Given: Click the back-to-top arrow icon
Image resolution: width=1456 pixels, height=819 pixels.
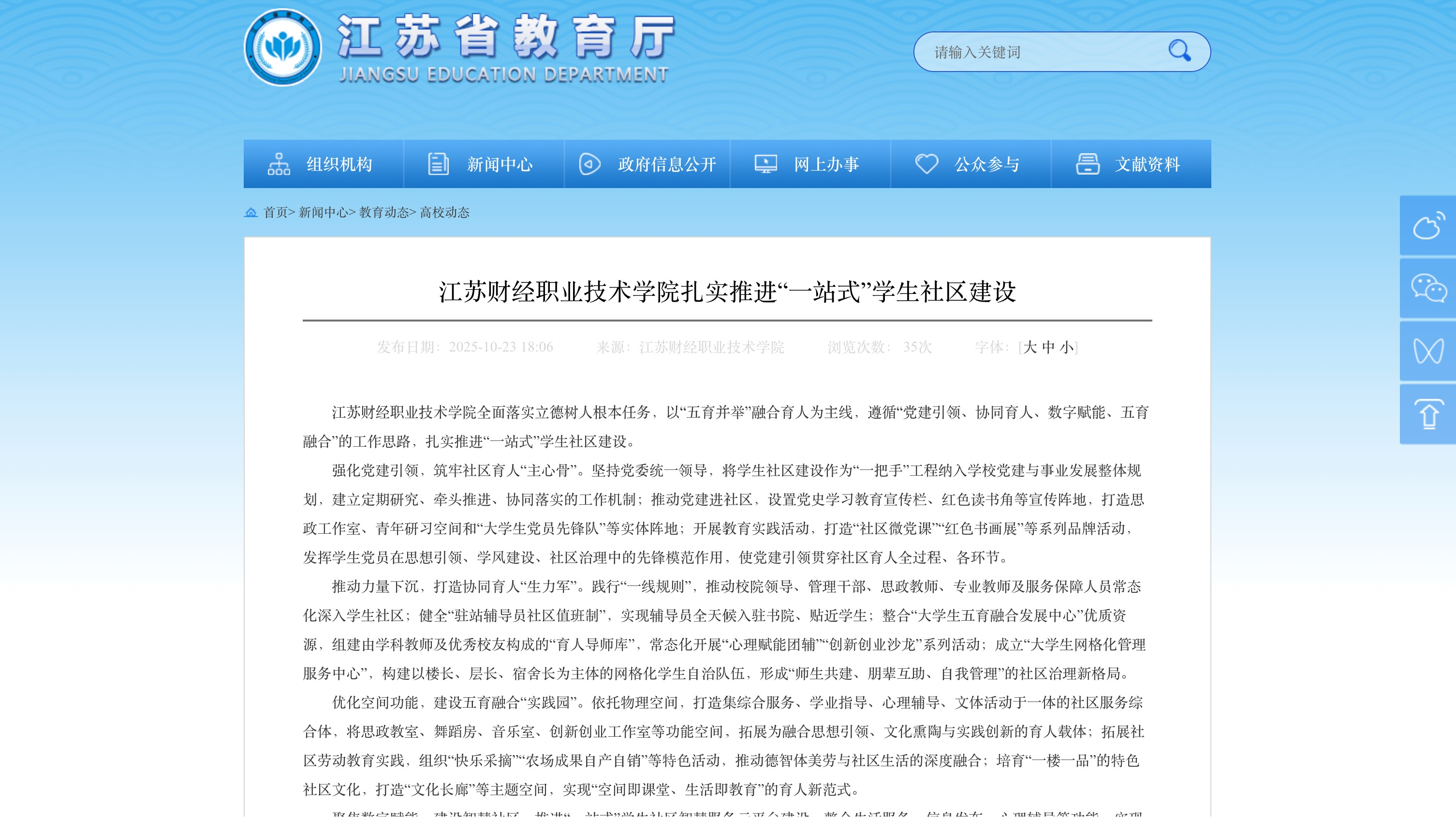Looking at the screenshot, I should coord(1428,414).
